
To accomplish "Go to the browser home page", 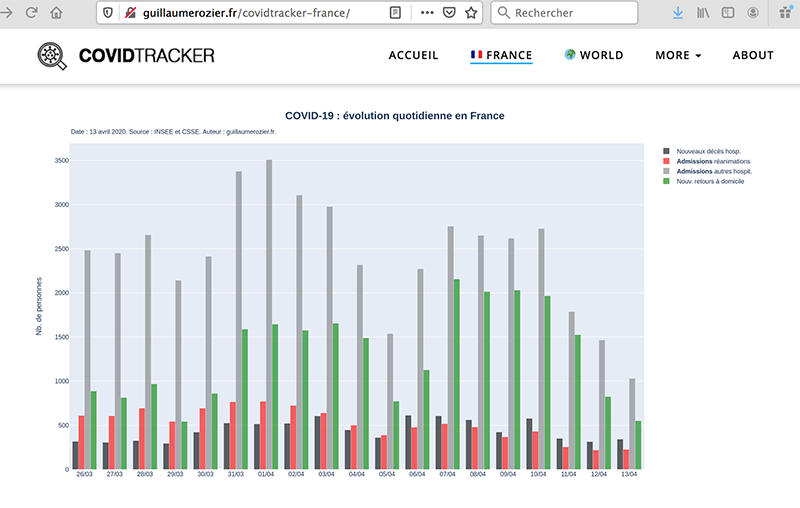I will pos(56,13).
